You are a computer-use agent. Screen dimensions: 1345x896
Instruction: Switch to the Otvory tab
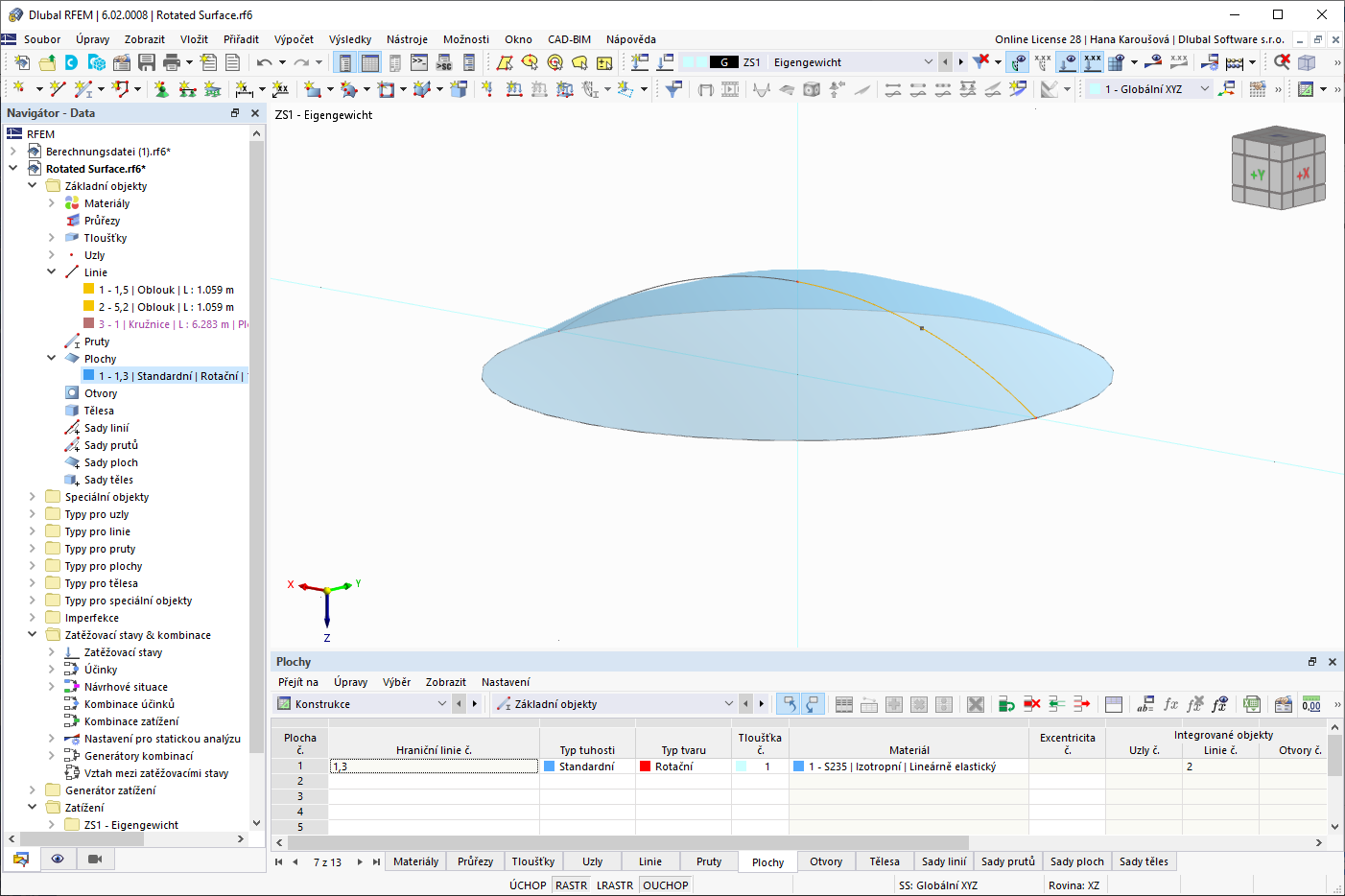825,861
